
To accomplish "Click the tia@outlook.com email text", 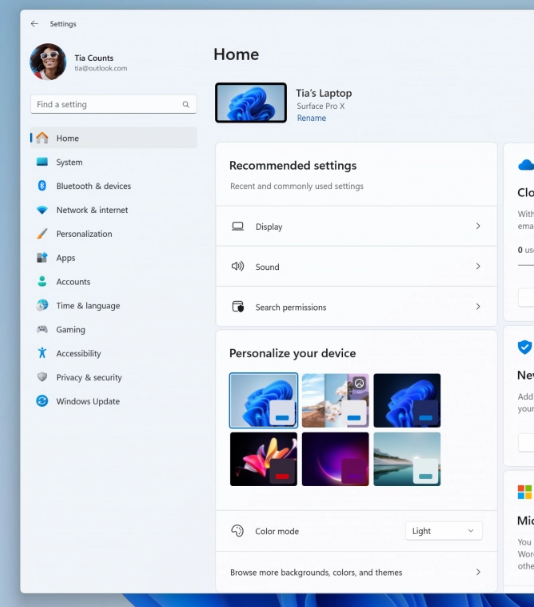I will click(x=101, y=68).
